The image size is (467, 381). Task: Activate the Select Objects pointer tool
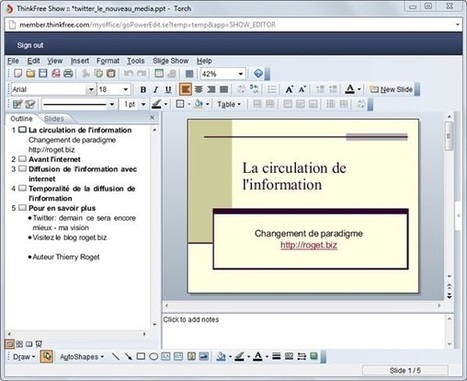(47, 357)
